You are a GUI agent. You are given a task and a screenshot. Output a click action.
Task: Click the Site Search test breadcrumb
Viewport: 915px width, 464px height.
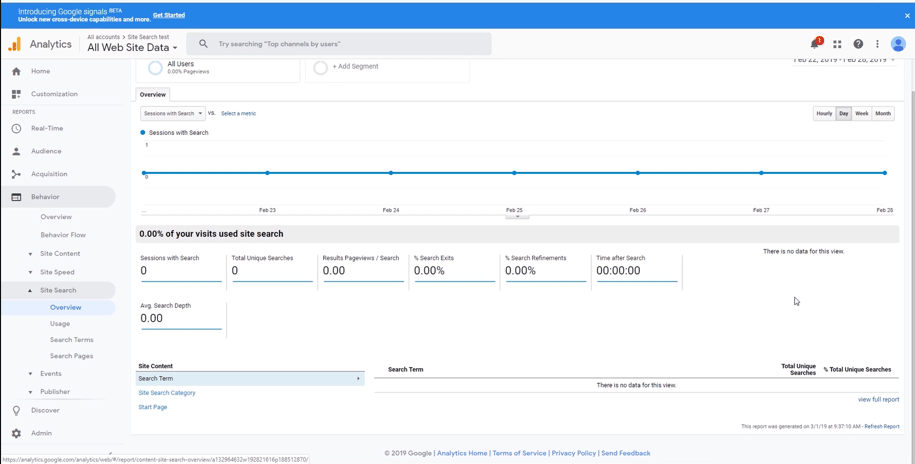[149, 37]
